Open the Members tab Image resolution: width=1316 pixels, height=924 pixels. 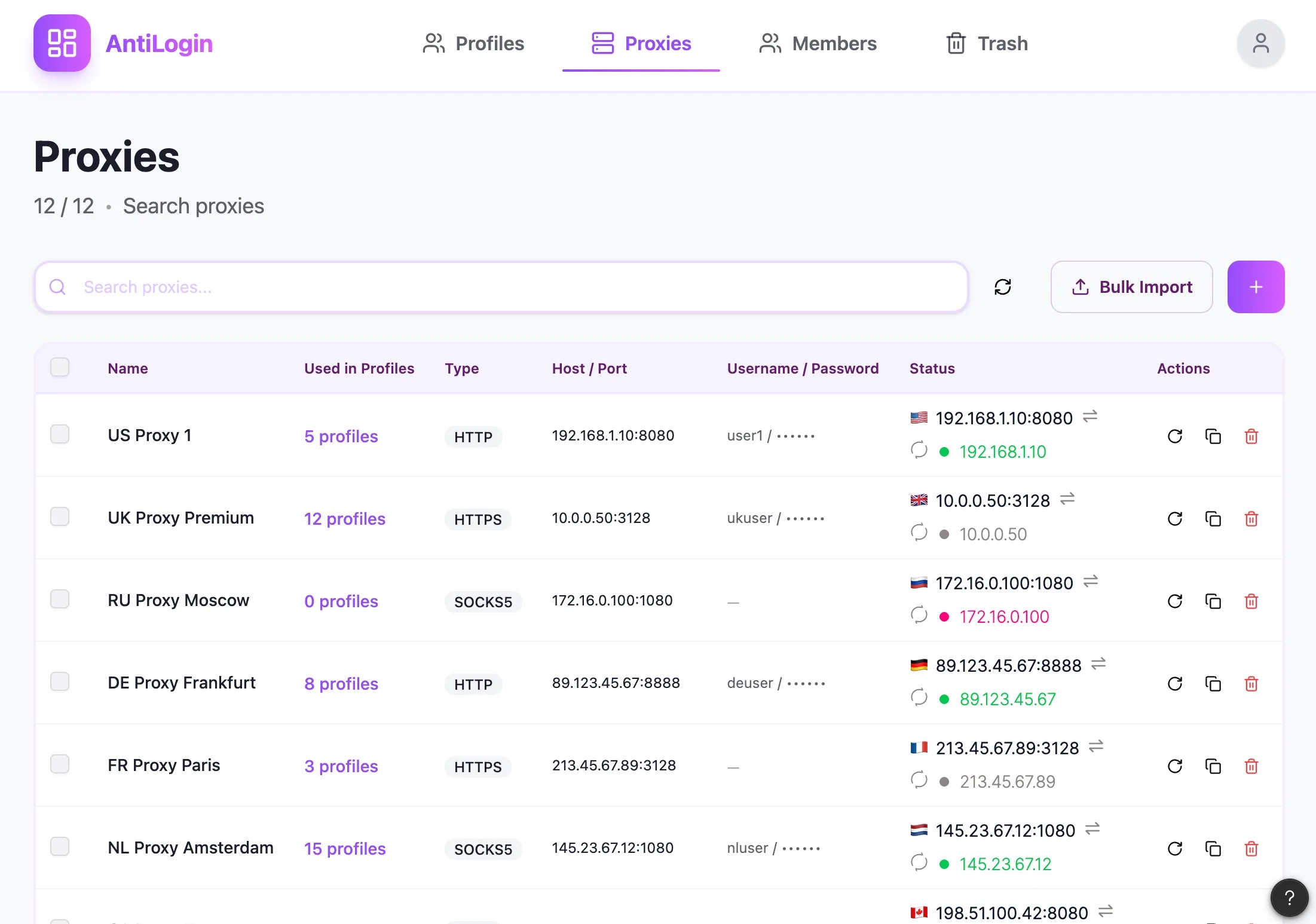point(818,44)
